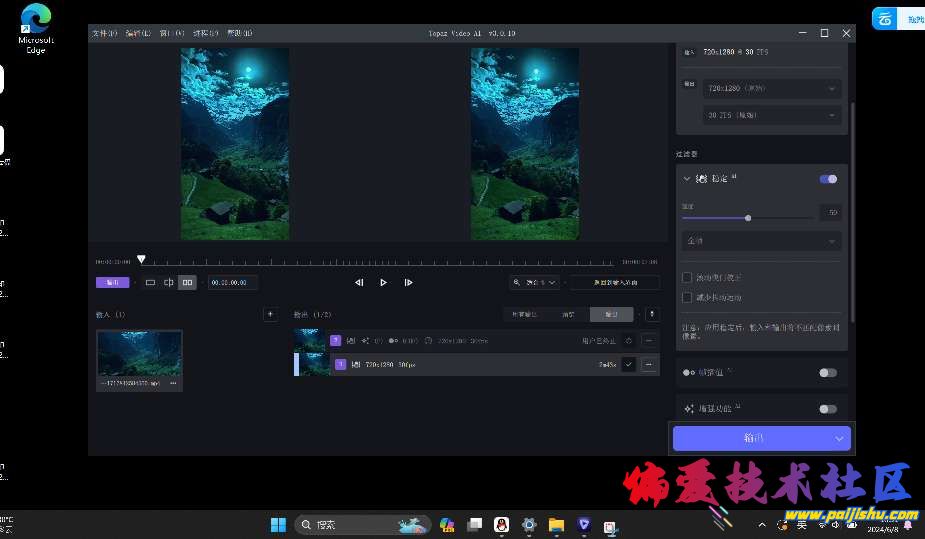The height and width of the screenshot is (539, 925).
Task: Collapse the Stabilization section chevron
Action: click(687, 179)
